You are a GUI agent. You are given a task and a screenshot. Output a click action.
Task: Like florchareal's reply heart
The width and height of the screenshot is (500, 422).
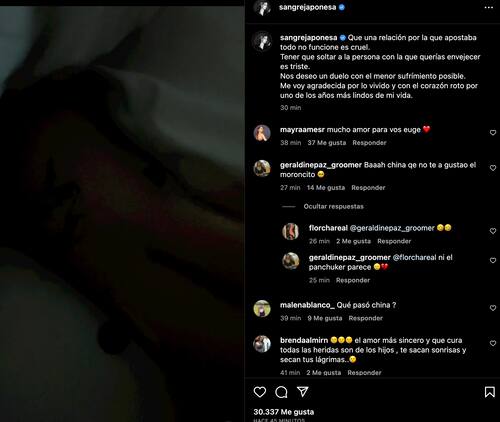point(493,231)
